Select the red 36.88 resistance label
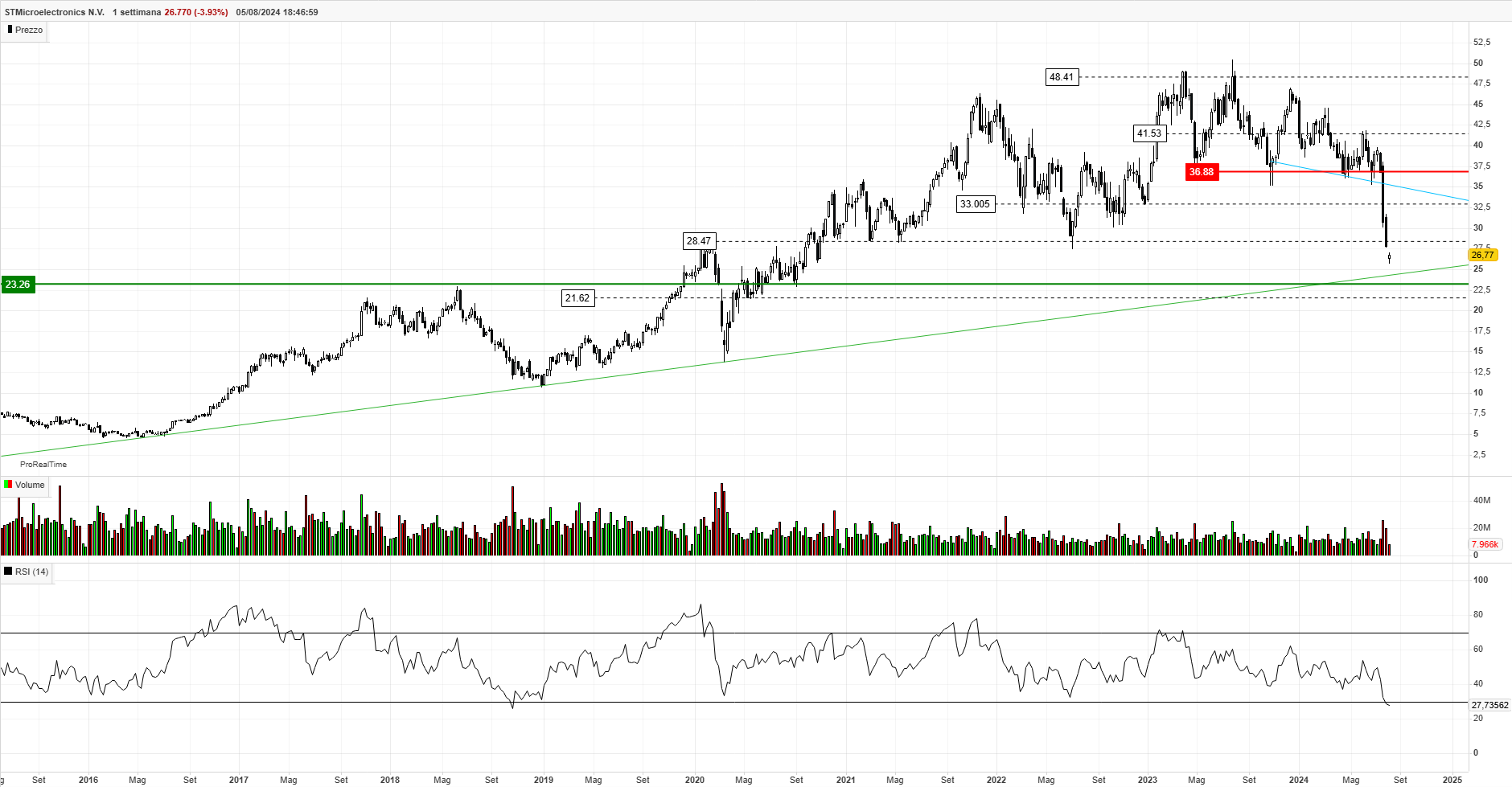The width and height of the screenshot is (1512, 787). [1202, 172]
